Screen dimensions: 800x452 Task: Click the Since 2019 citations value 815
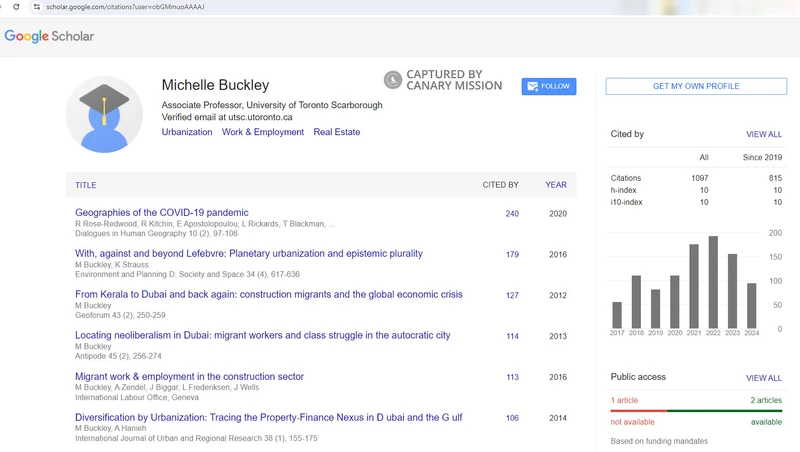776,178
